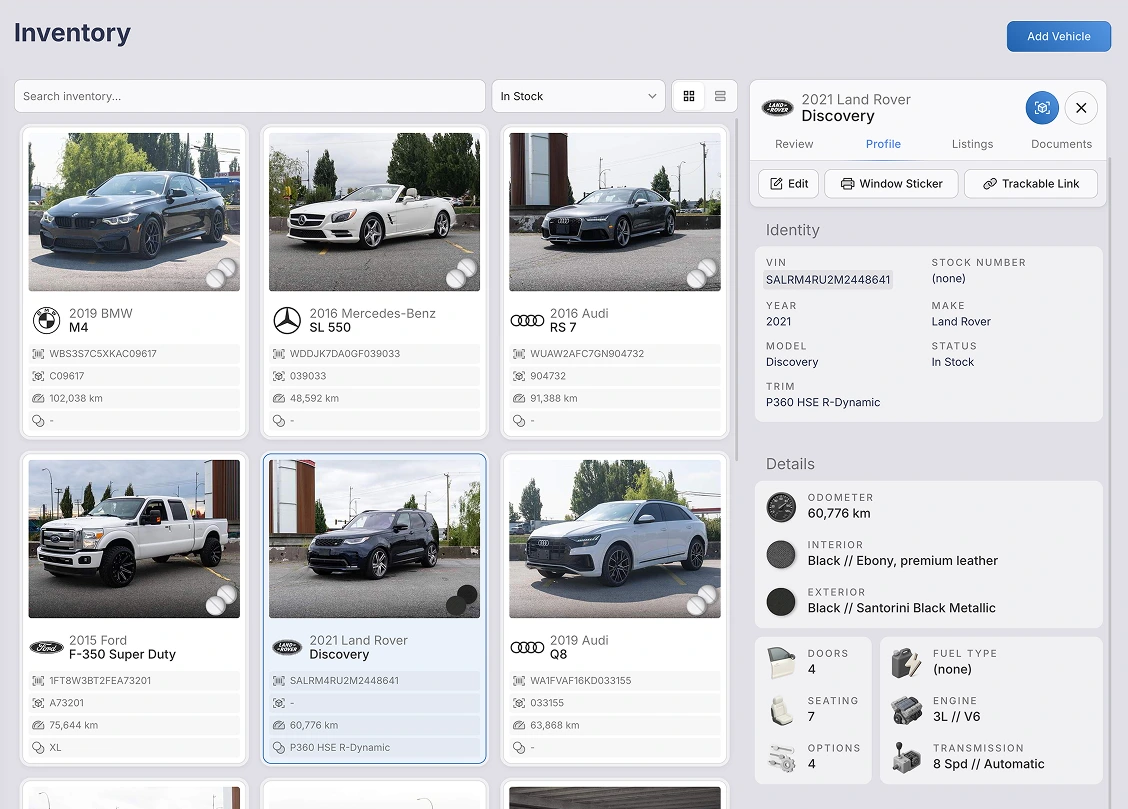Viewport: 1128px width, 809px height.
Task: Click the Ford logo on F-350 card
Action: pos(47,647)
